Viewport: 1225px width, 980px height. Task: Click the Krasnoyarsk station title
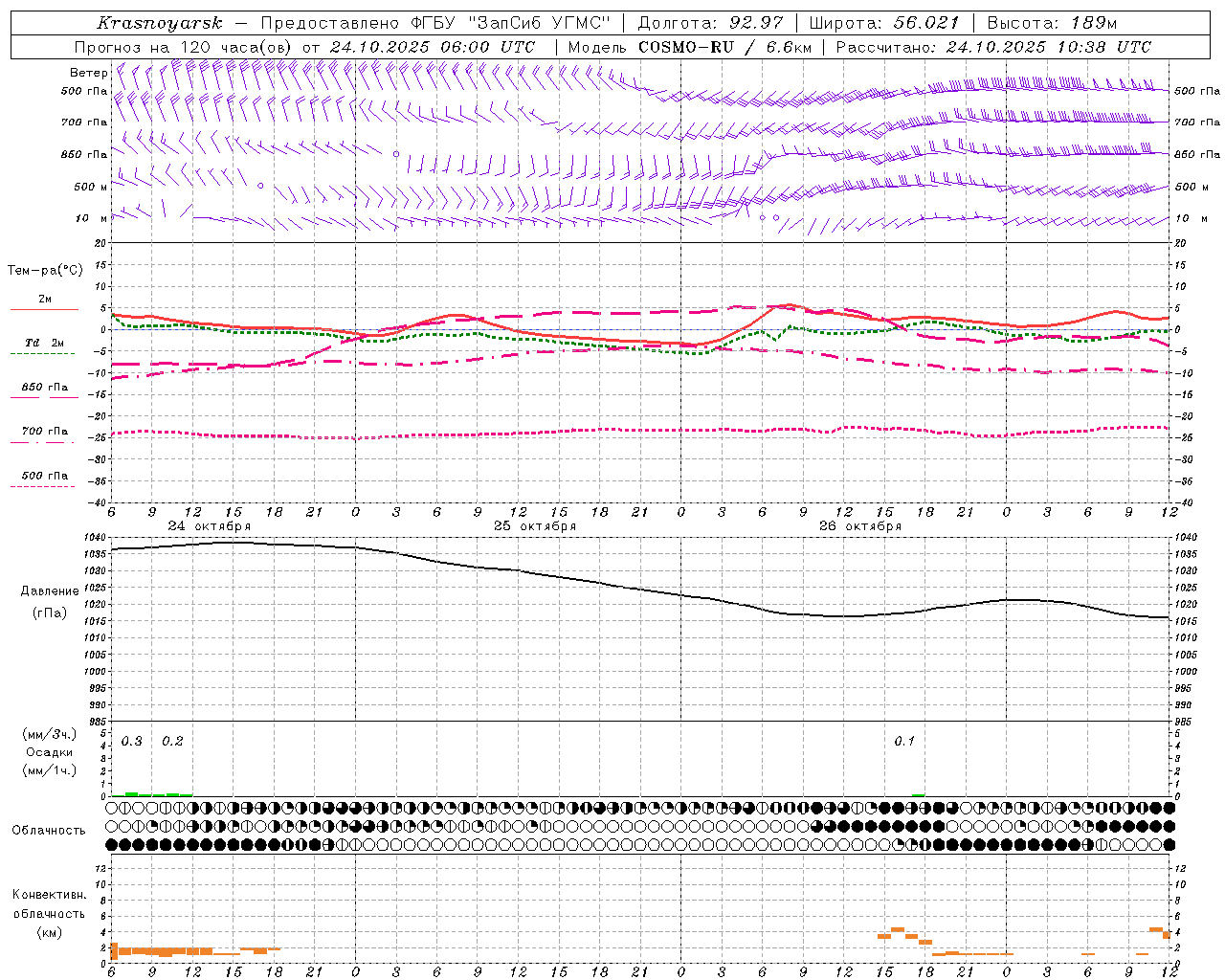160,23
